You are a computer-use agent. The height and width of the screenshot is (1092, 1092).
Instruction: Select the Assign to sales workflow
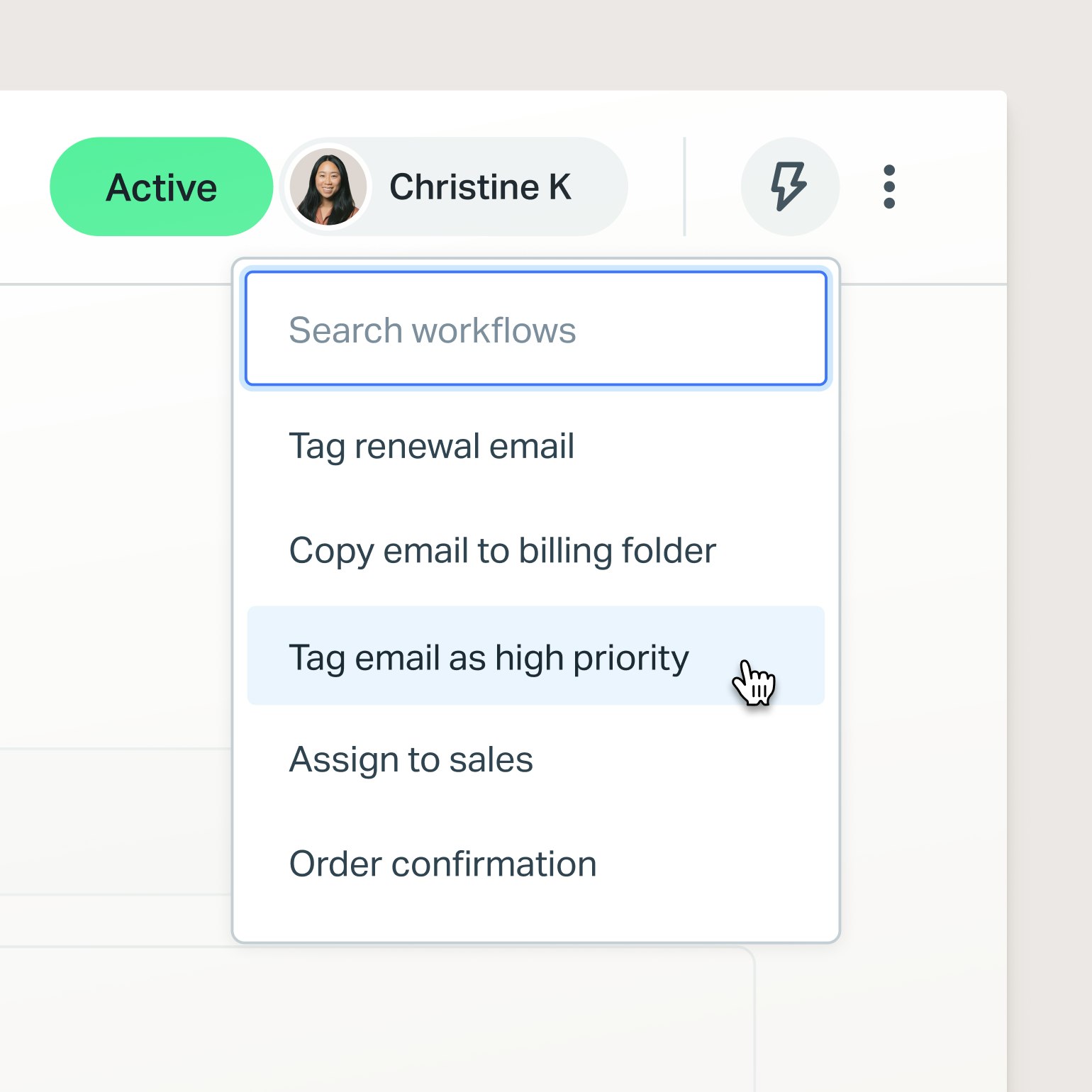point(411,759)
